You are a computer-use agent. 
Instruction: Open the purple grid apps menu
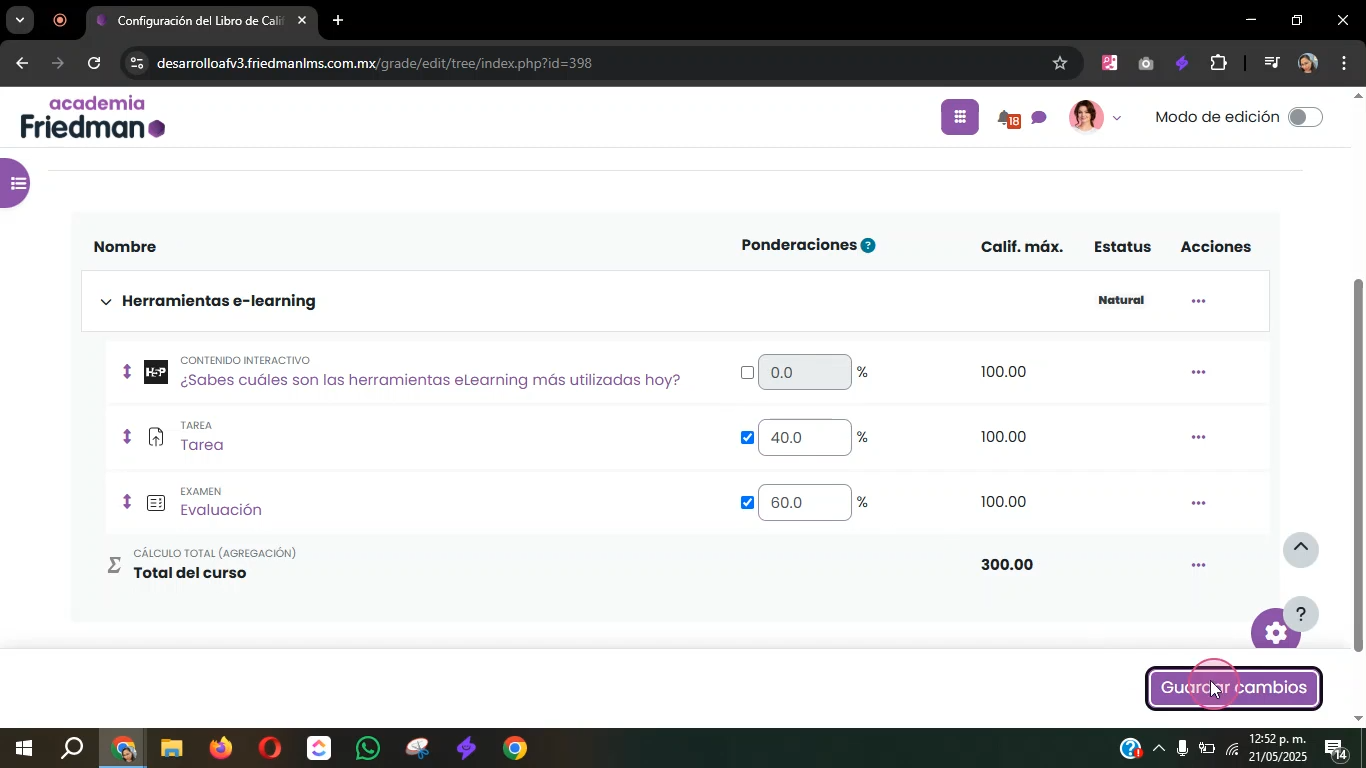coord(959,117)
